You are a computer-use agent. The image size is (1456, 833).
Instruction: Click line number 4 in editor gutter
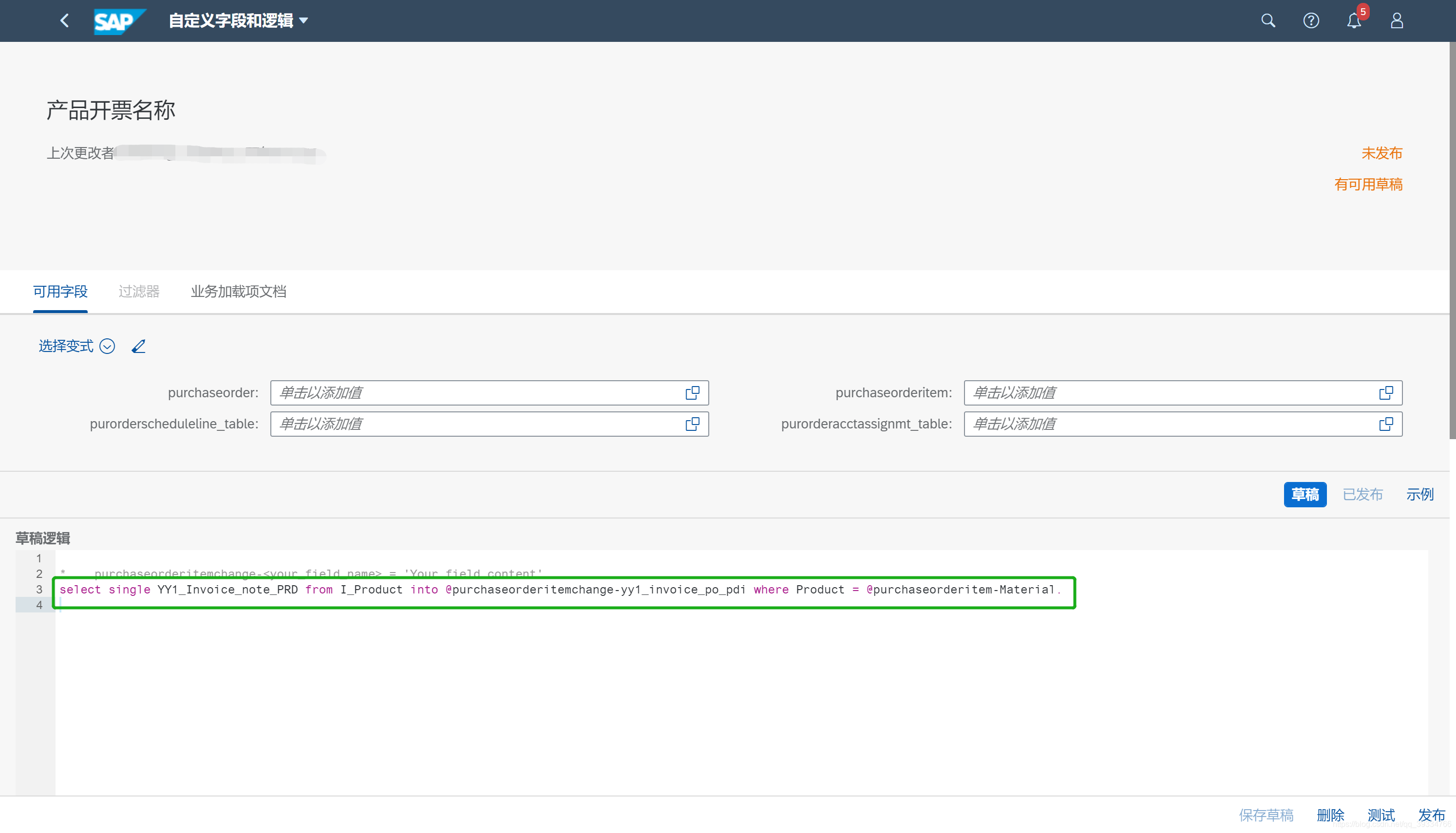pyautogui.click(x=39, y=605)
